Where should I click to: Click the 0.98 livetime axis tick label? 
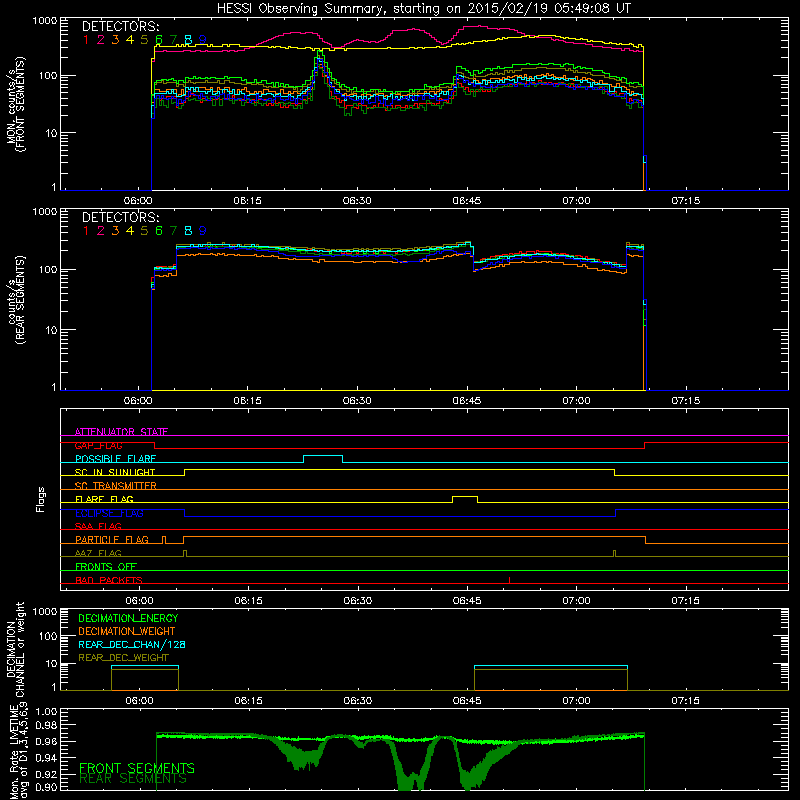[x=46, y=725]
